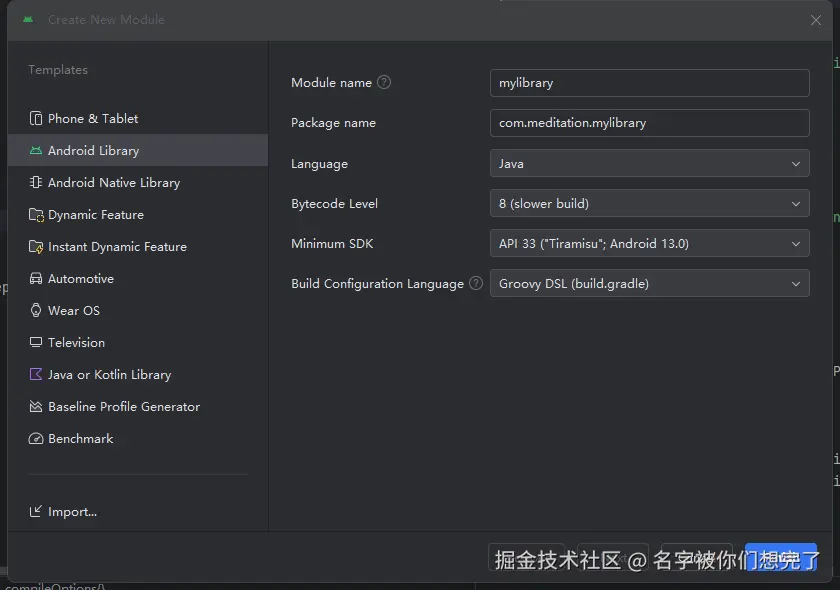Image resolution: width=840 pixels, height=590 pixels.
Task: Select Phone & Tablet template
Action: pyautogui.click(x=138, y=118)
